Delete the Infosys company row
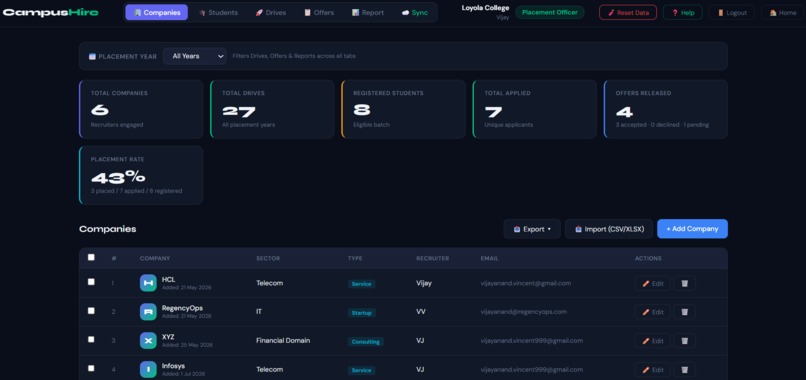This screenshot has height=380, width=806. point(684,370)
